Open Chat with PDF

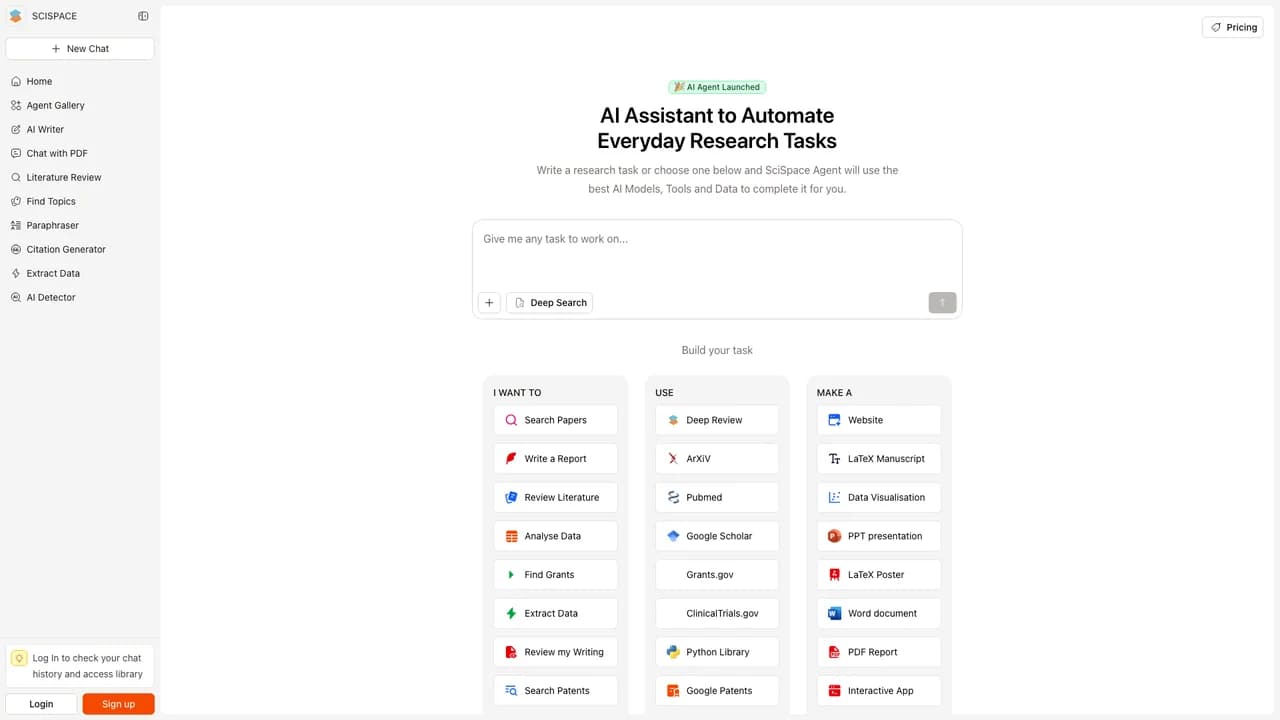pyautogui.click(x=80, y=153)
